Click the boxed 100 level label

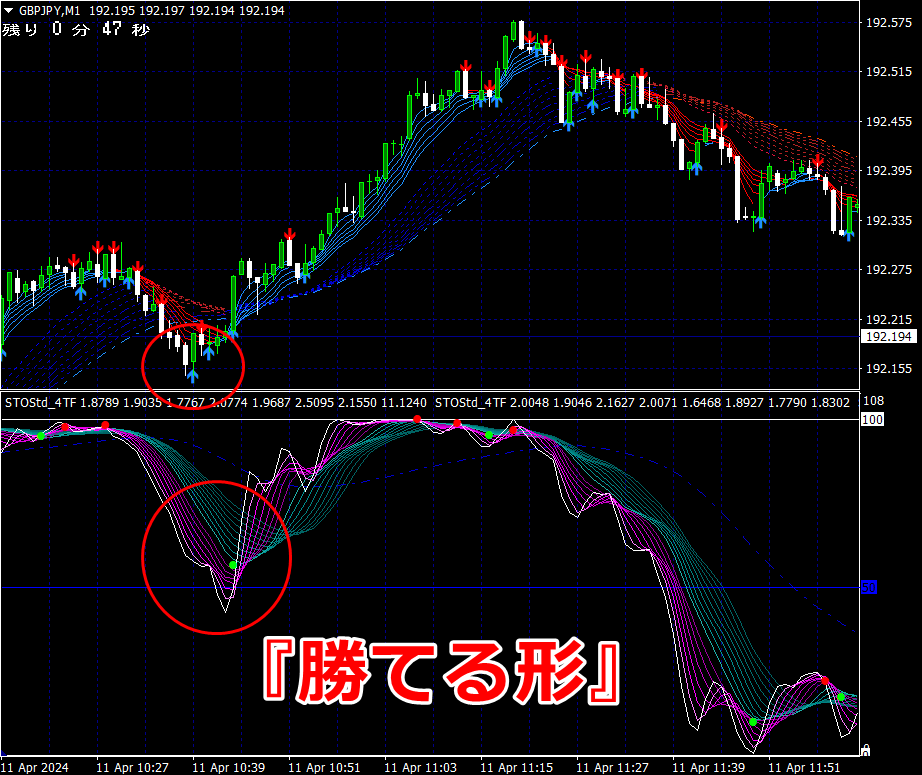(x=872, y=419)
